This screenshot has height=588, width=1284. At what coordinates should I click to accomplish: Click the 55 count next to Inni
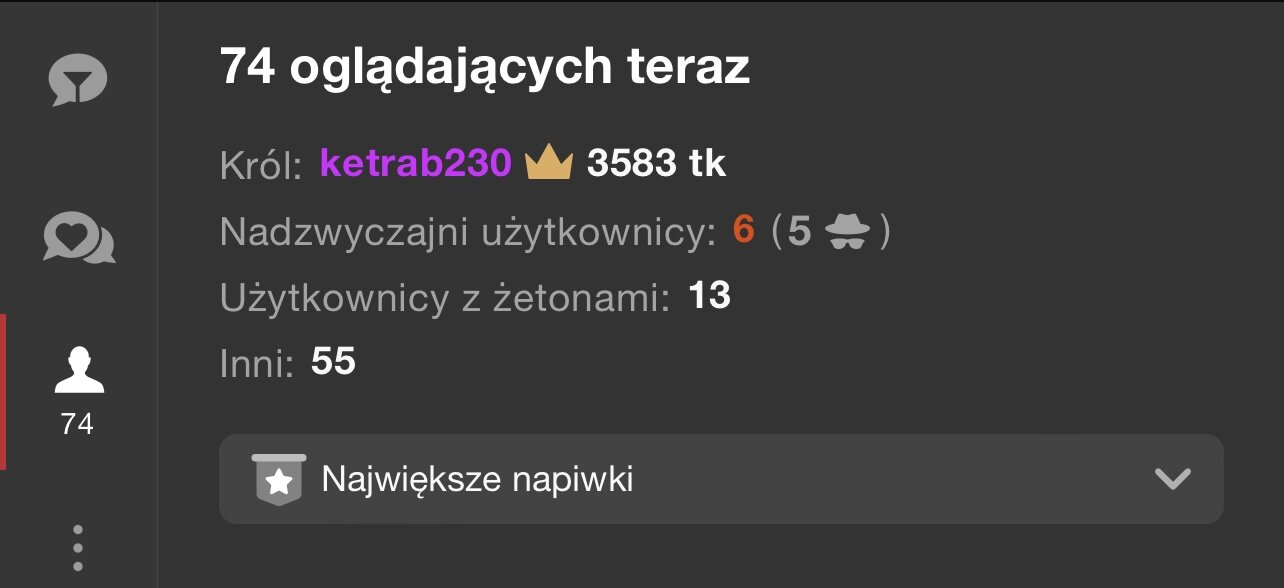tap(333, 361)
